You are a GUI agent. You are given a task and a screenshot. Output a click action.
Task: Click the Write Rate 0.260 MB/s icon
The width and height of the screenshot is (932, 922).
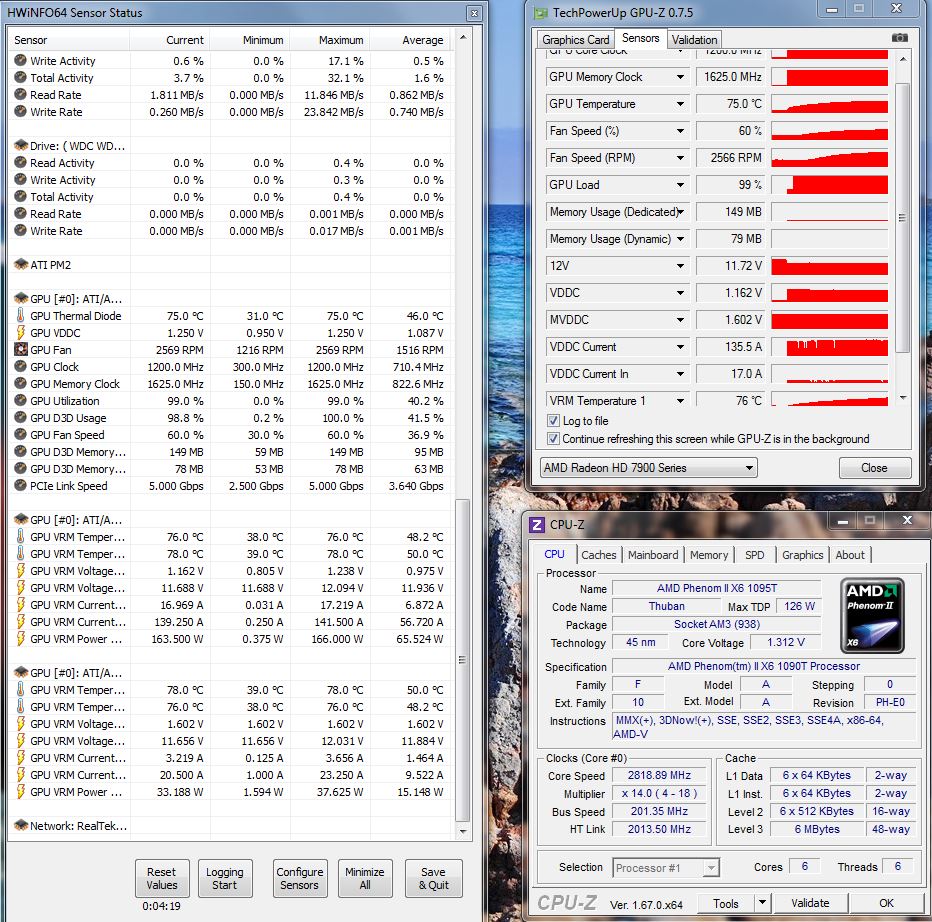click(x=20, y=111)
